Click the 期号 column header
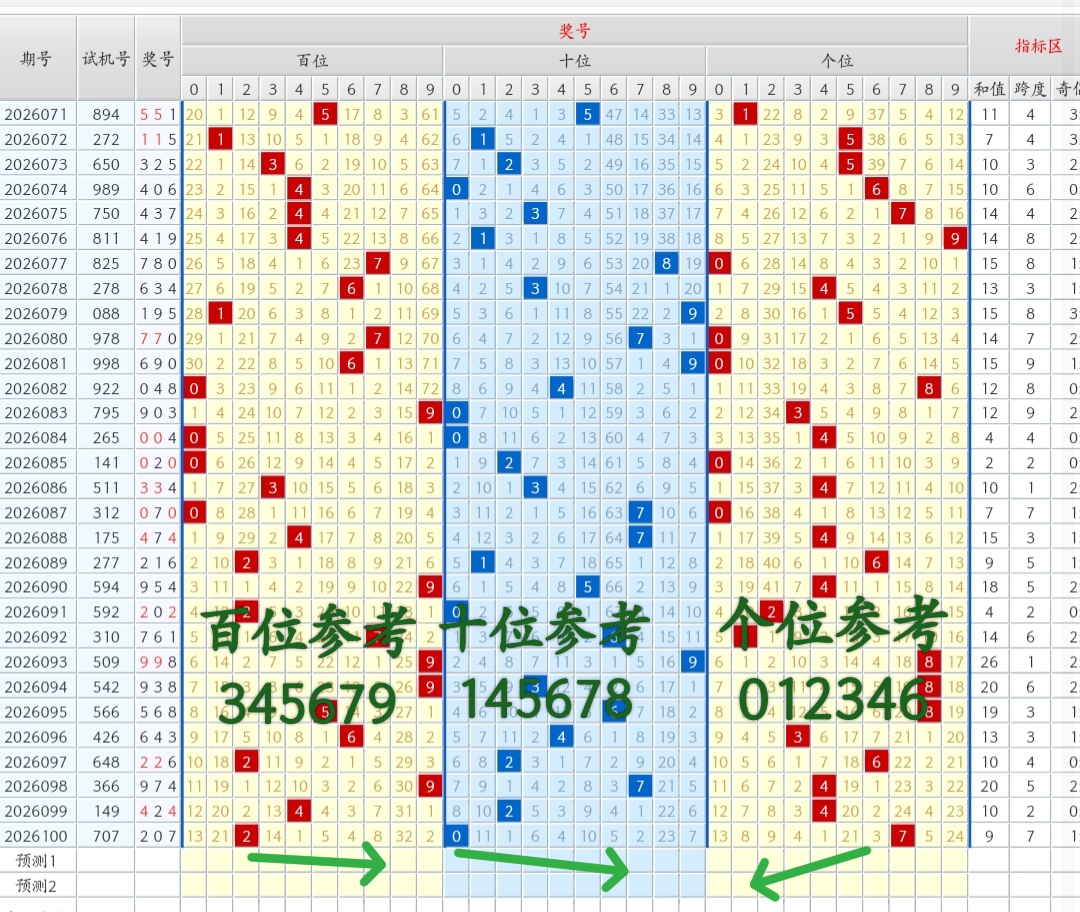1080x912 pixels. [x=37, y=57]
